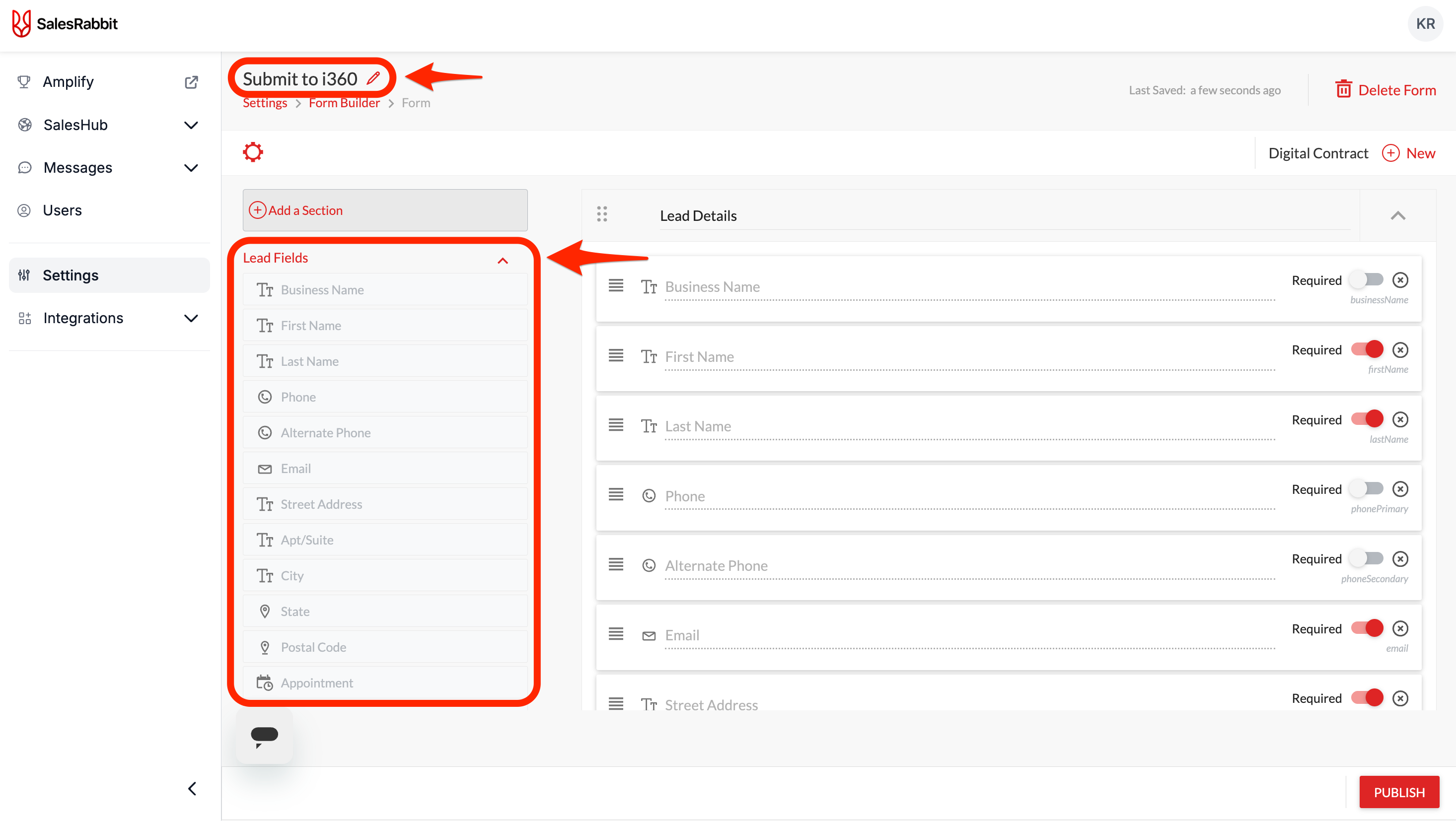Disable Required toggle for Last Name
Image resolution: width=1456 pixels, height=821 pixels.
[1366, 420]
